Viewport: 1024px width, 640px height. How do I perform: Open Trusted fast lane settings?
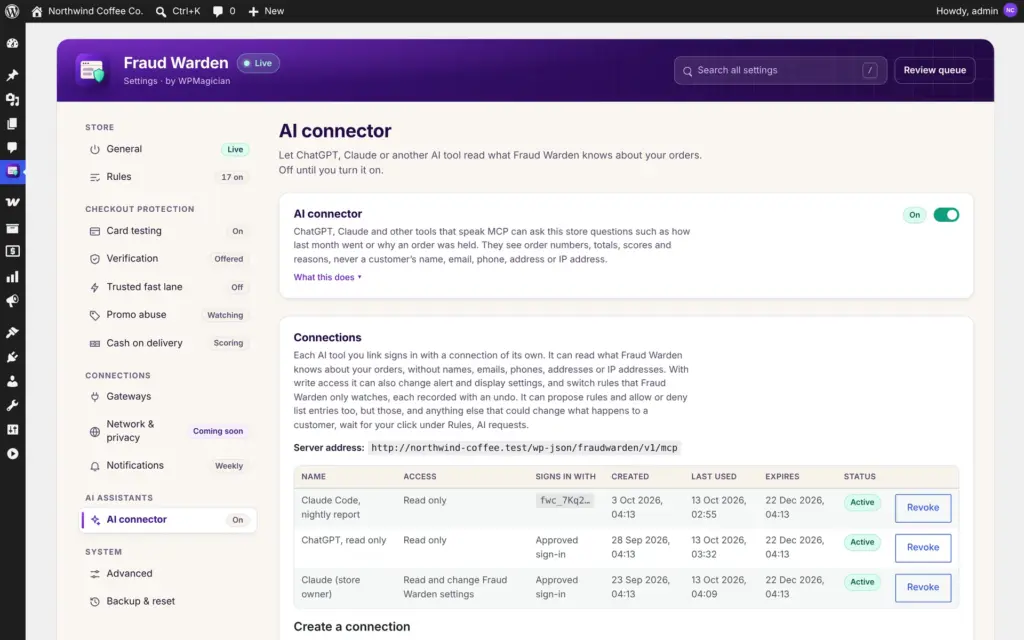click(x=168, y=287)
